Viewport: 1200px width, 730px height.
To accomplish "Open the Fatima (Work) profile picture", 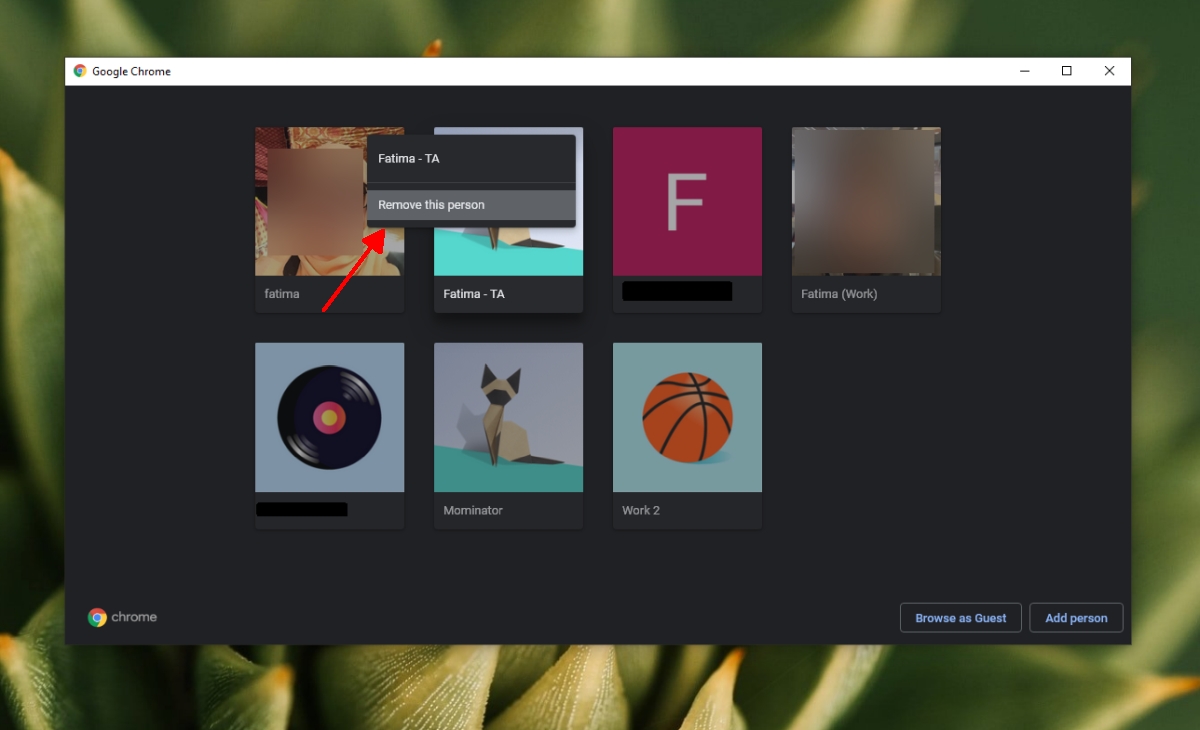I will click(866, 201).
